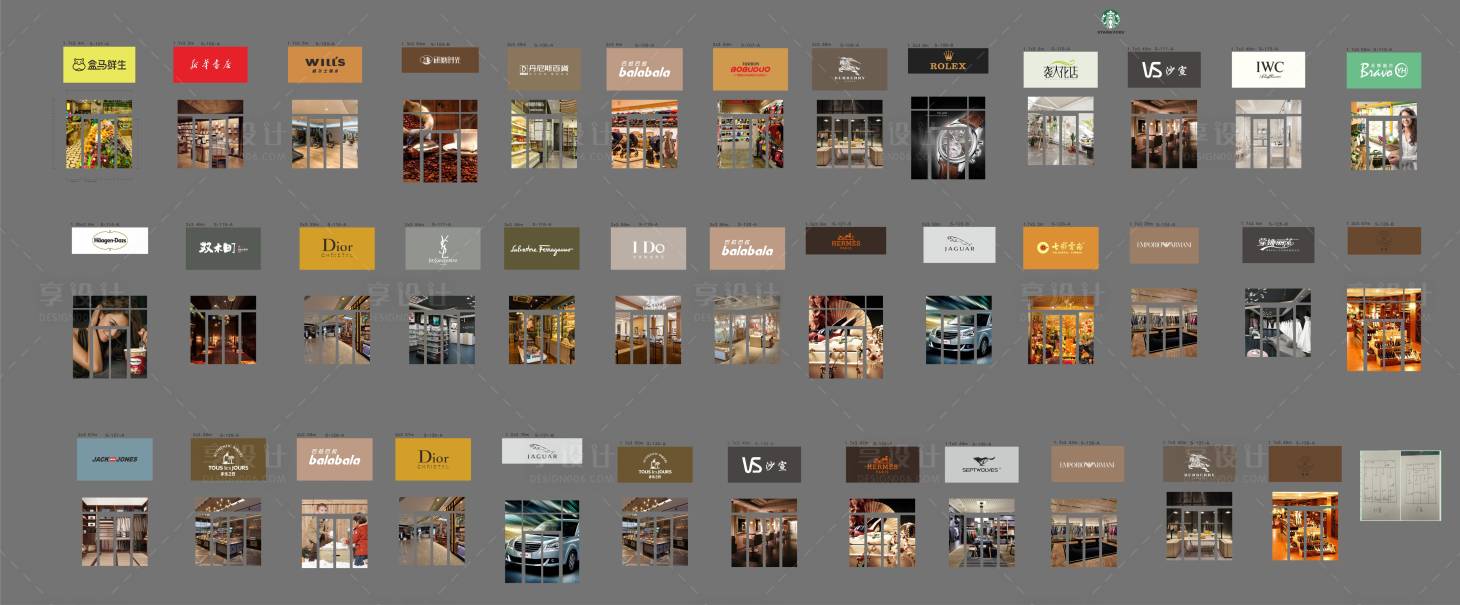Click the orange 七彩云南 sign
Viewport: 1460px width, 605px height.
click(1060, 248)
